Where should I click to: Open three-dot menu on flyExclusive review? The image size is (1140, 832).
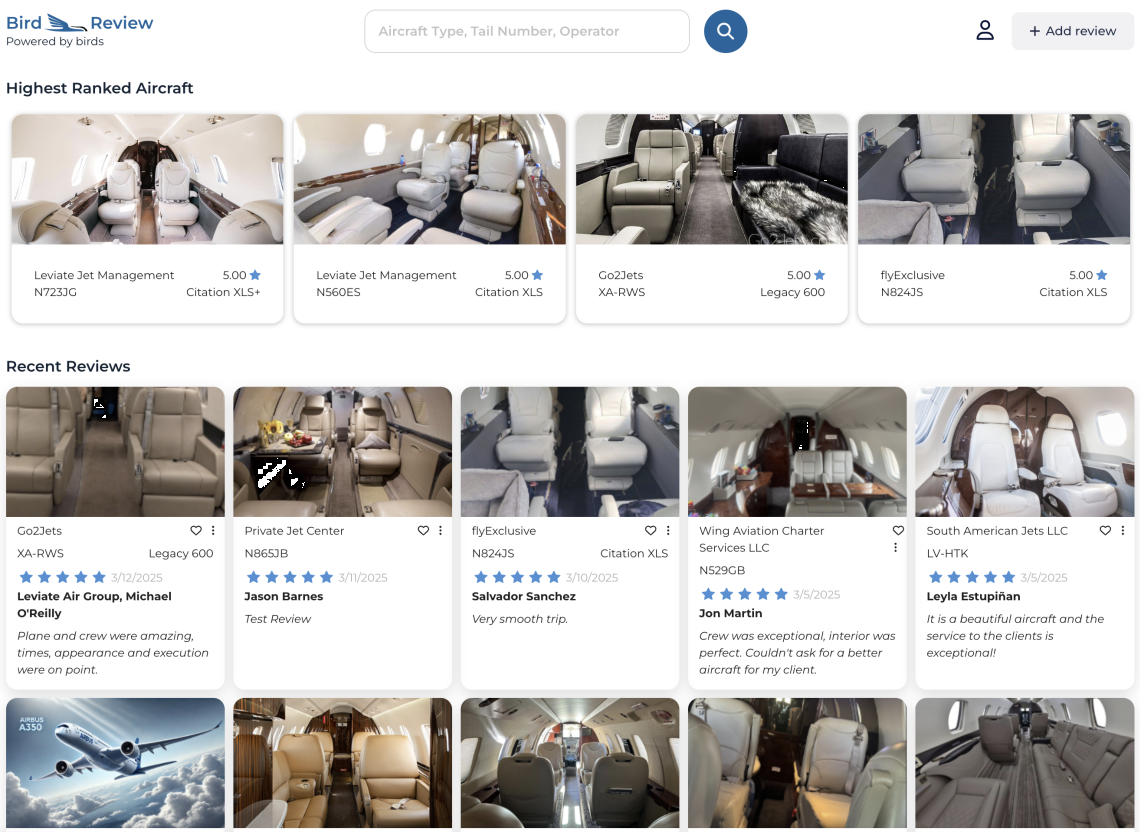(x=668, y=530)
